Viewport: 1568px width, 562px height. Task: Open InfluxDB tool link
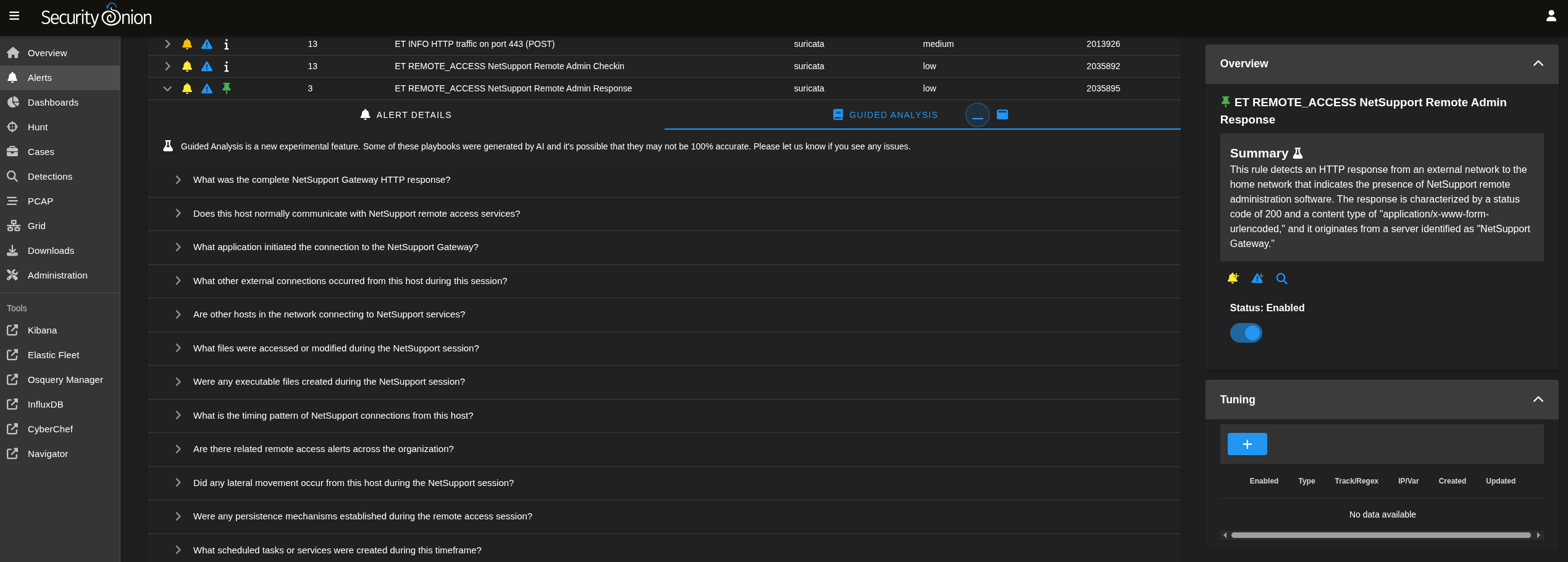[x=60, y=404]
